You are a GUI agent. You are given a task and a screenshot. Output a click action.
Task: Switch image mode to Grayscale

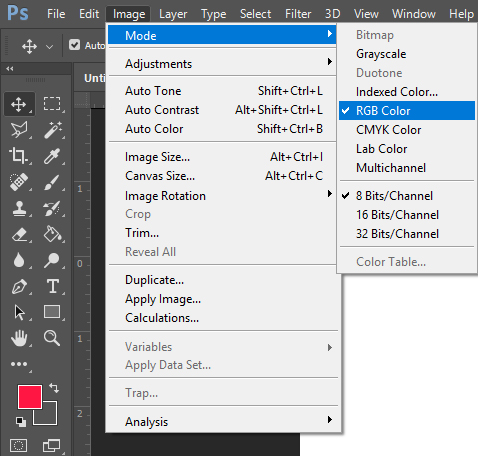[x=407, y=54]
